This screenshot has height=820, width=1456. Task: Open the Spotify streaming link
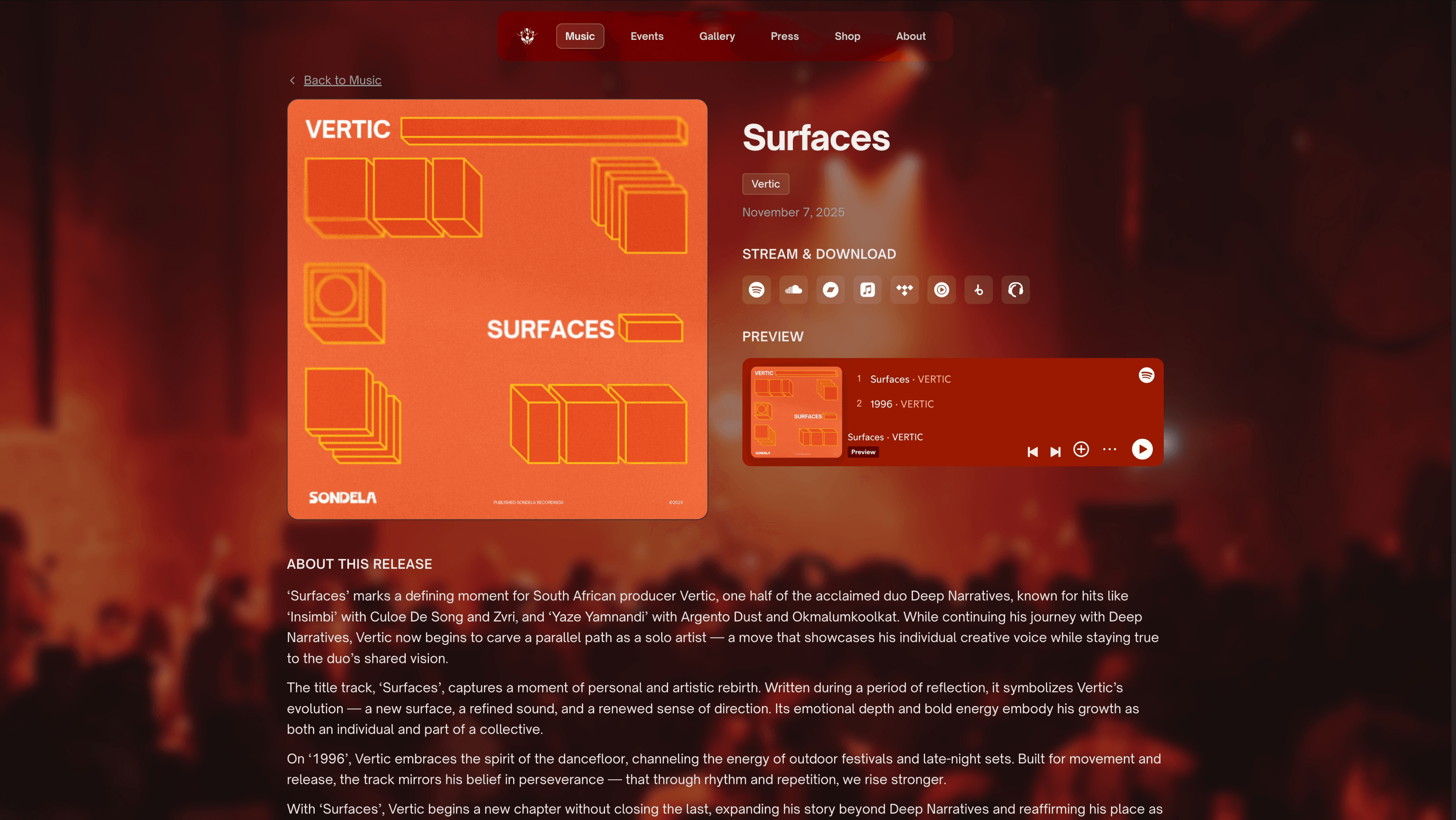click(x=756, y=290)
